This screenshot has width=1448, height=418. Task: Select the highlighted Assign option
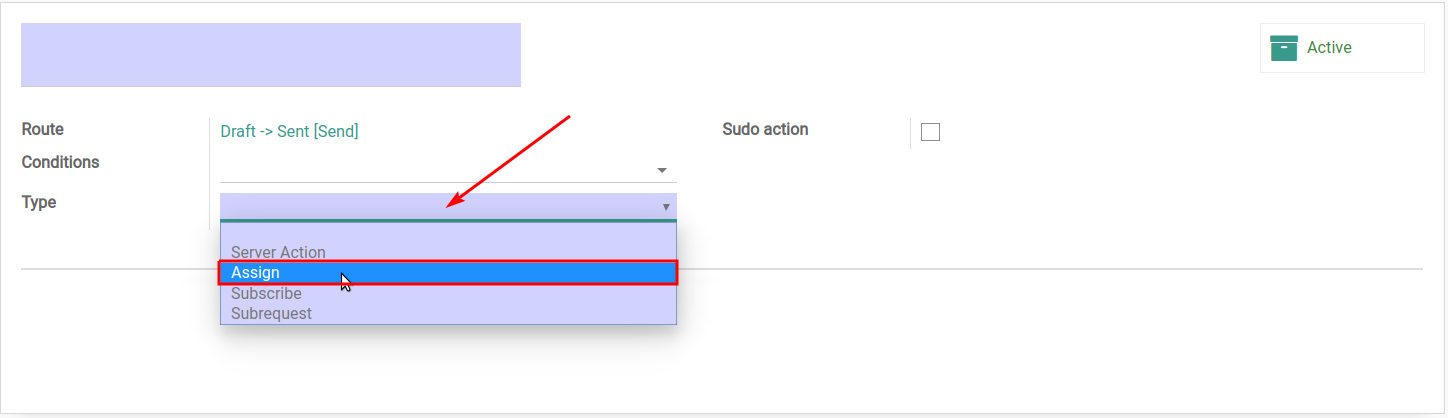click(448, 273)
